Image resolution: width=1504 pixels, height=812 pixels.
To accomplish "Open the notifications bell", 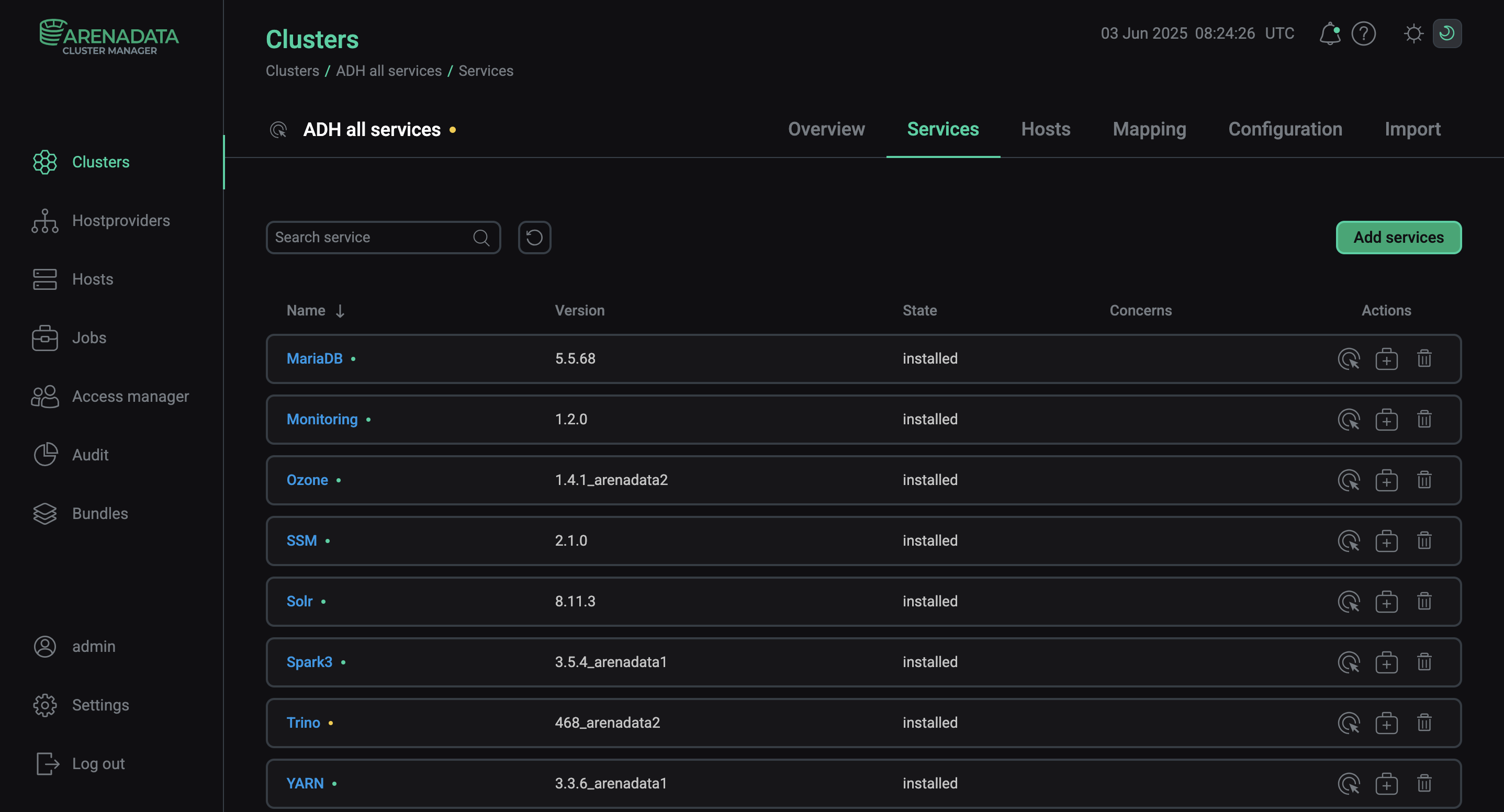I will (x=1329, y=33).
